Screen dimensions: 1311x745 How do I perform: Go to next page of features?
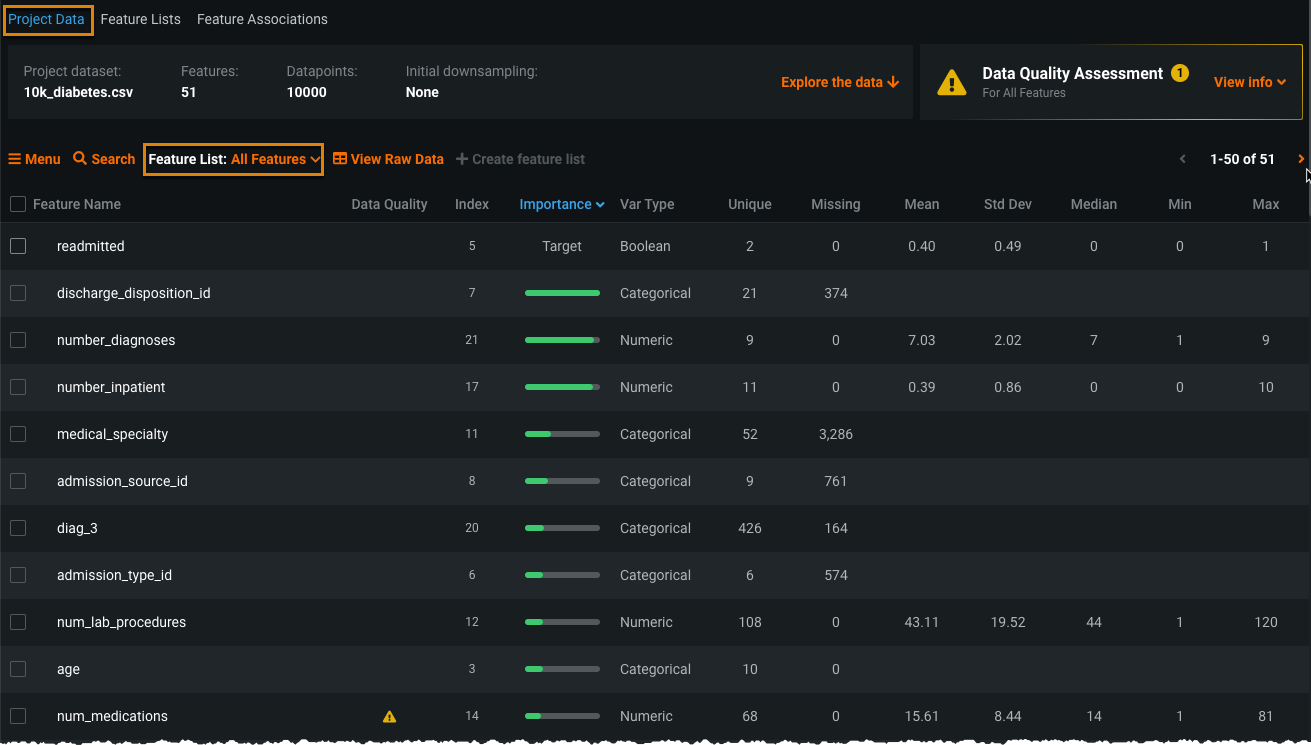tap(1300, 159)
